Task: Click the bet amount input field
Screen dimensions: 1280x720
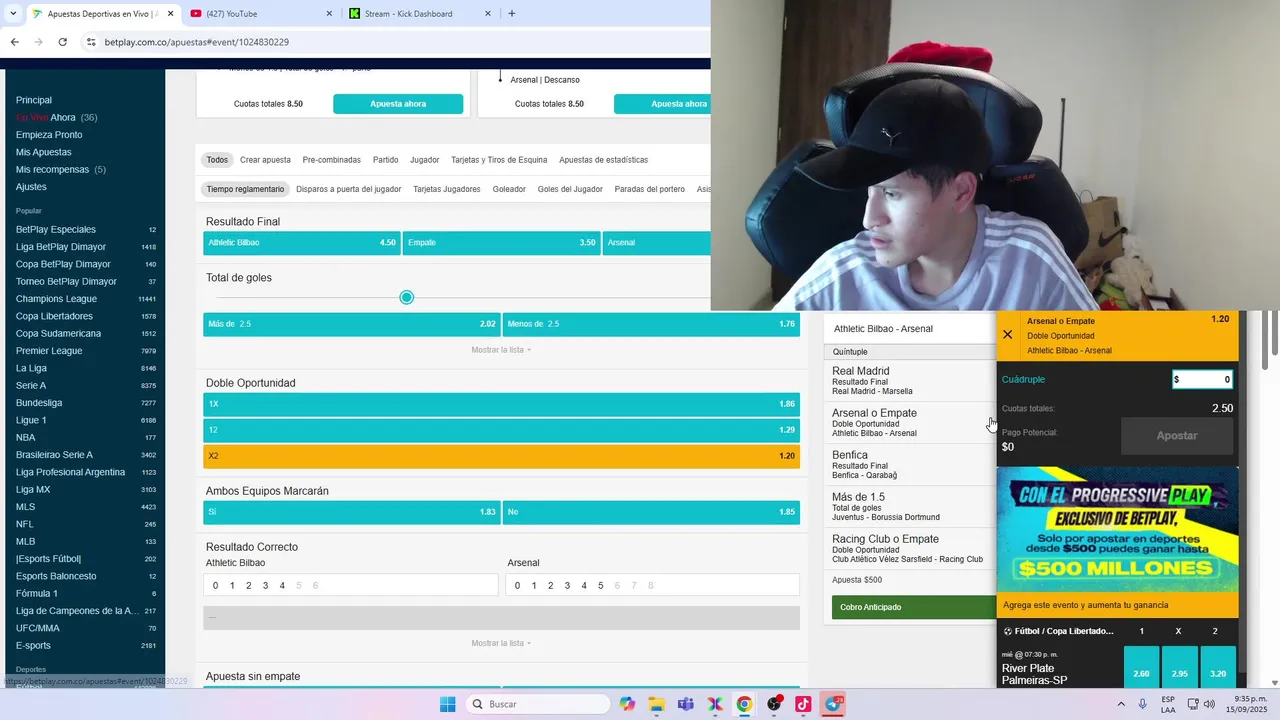Action: [x=1202, y=379]
